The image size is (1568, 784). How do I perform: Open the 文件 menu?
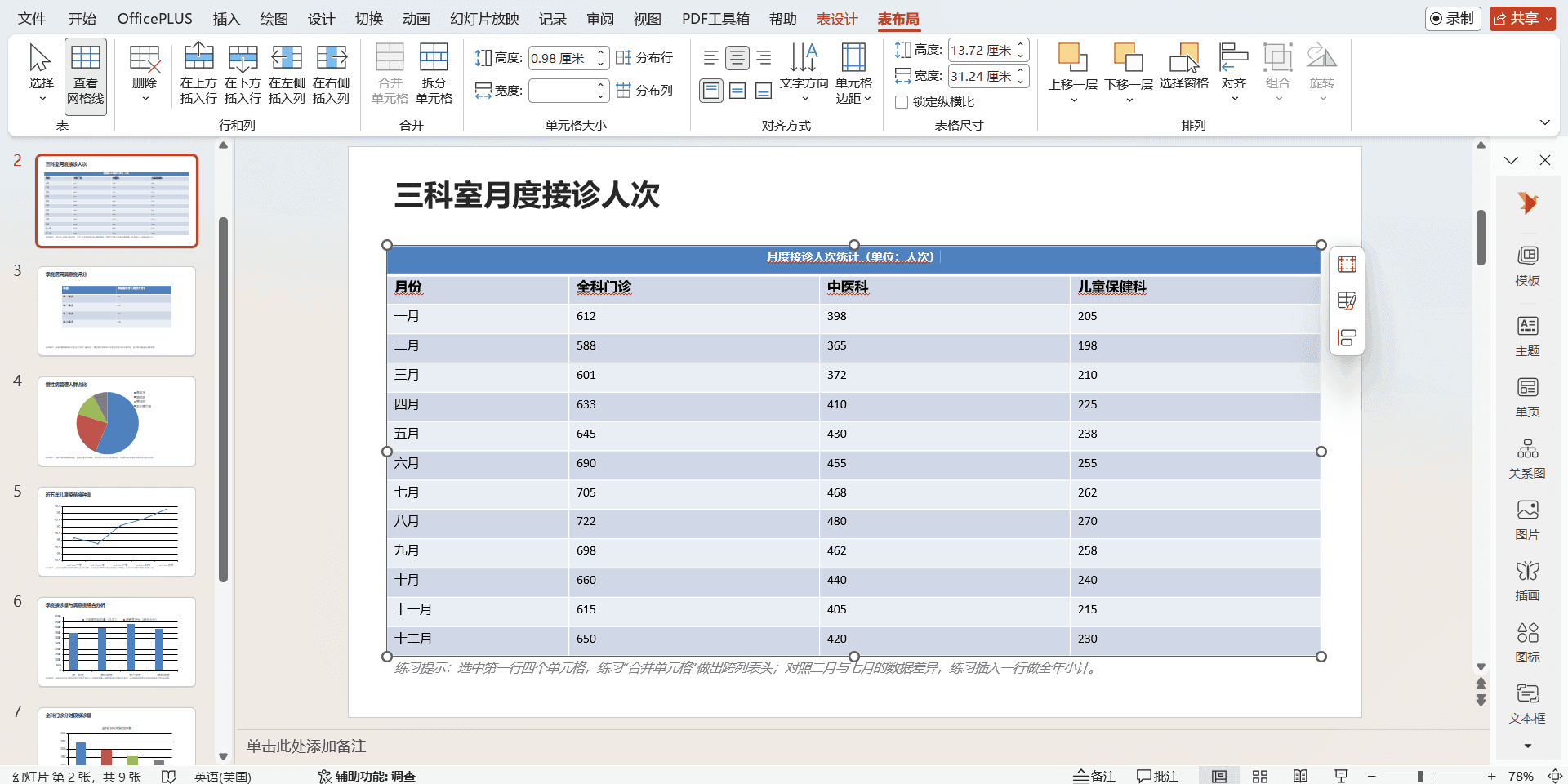coord(32,19)
